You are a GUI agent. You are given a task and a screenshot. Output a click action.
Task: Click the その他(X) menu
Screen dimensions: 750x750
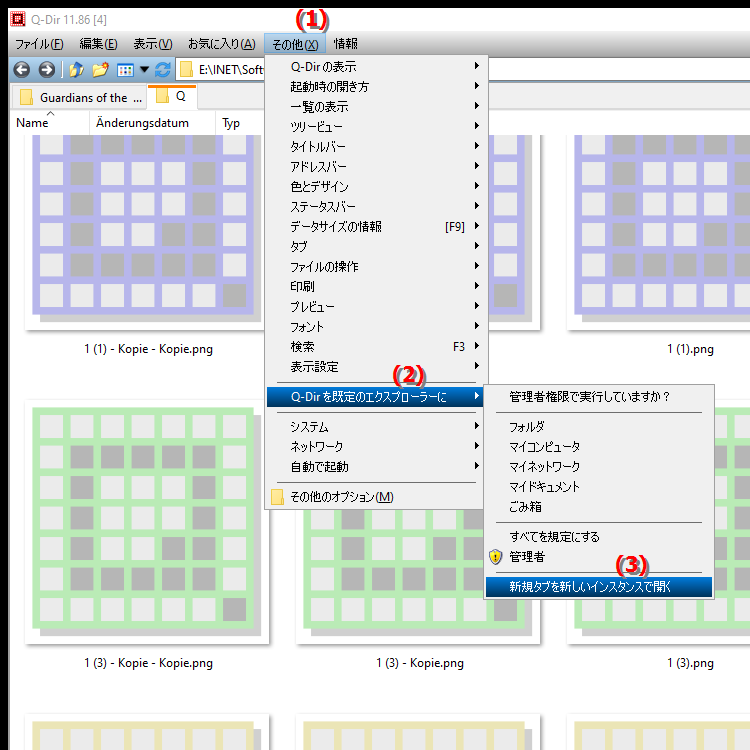tap(295, 44)
